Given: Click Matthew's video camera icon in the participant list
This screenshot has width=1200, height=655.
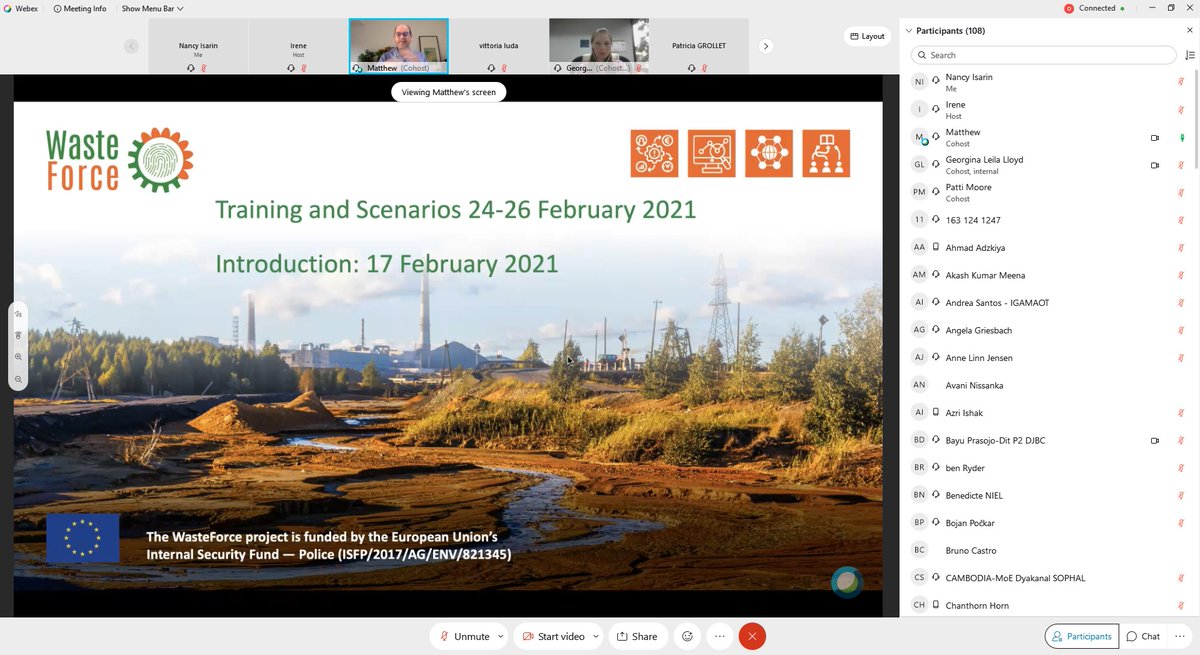Looking at the screenshot, I should 1154,138.
